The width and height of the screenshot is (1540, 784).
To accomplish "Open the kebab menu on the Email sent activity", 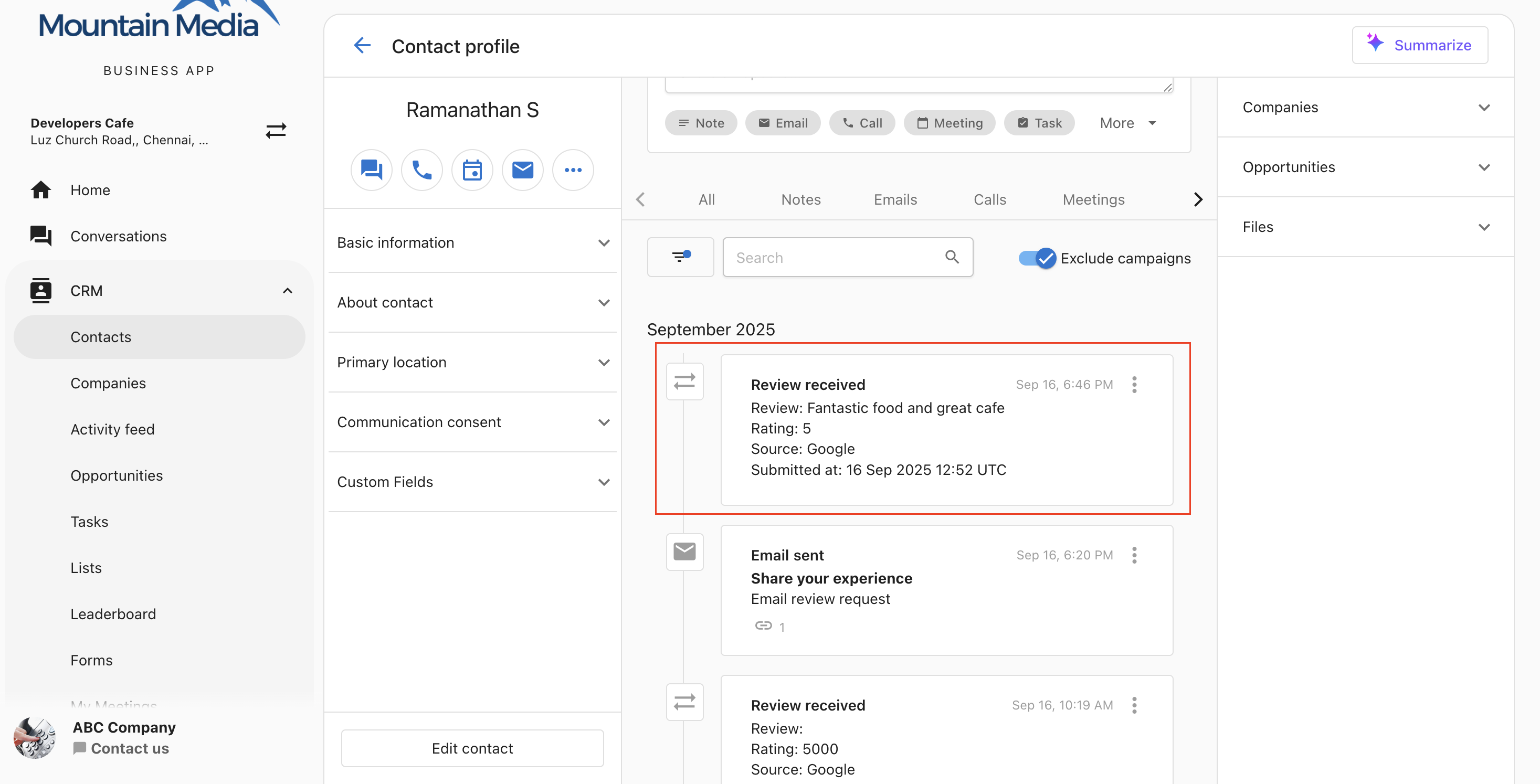I will click(1134, 555).
